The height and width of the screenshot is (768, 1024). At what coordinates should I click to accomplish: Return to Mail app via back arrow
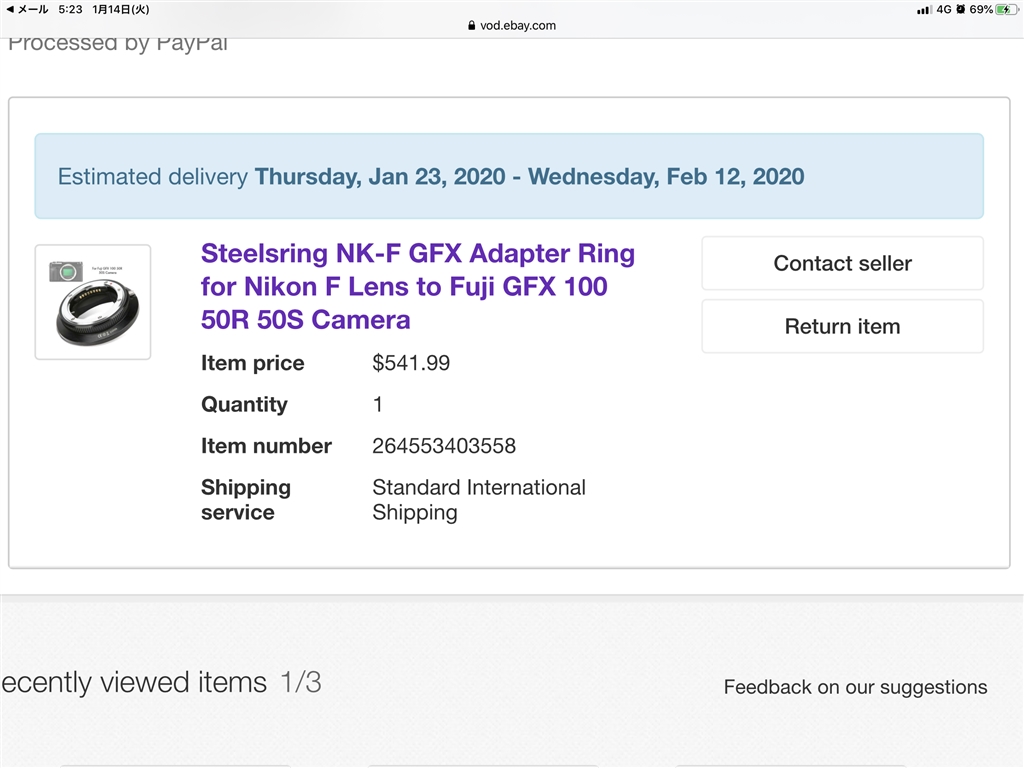click(x=11, y=9)
